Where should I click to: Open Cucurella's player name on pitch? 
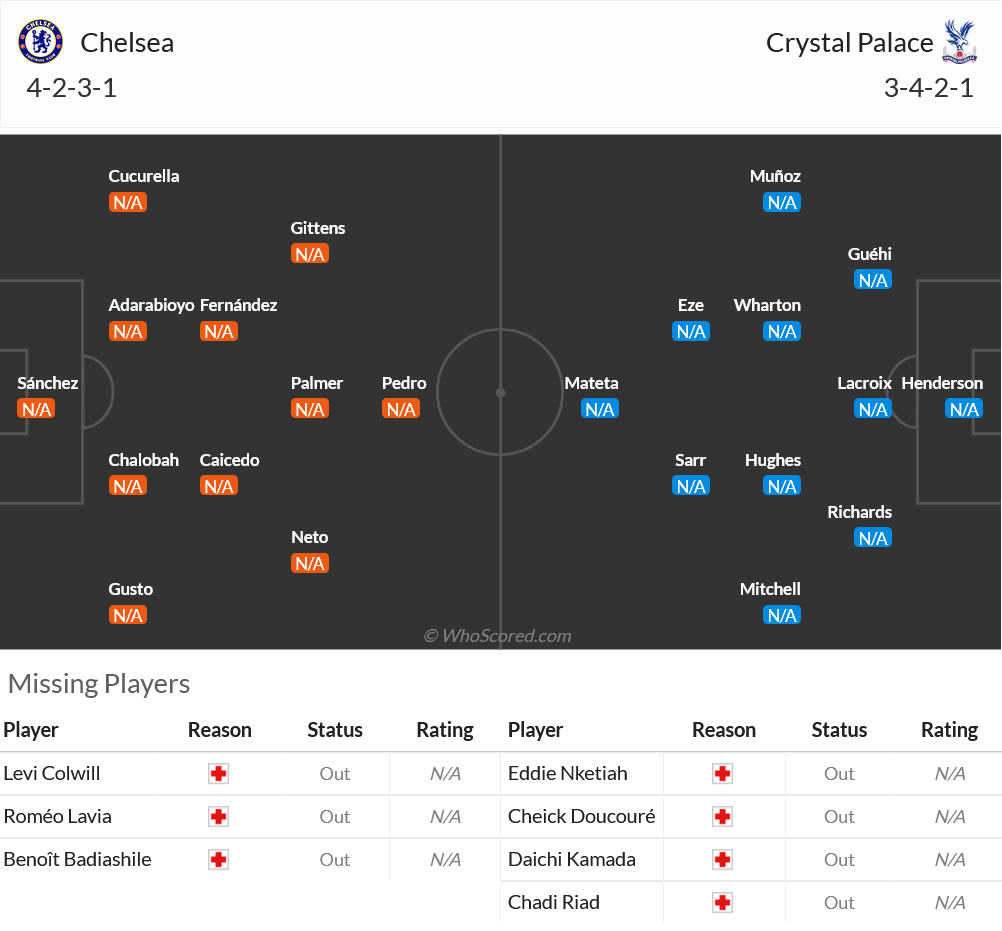(x=144, y=176)
